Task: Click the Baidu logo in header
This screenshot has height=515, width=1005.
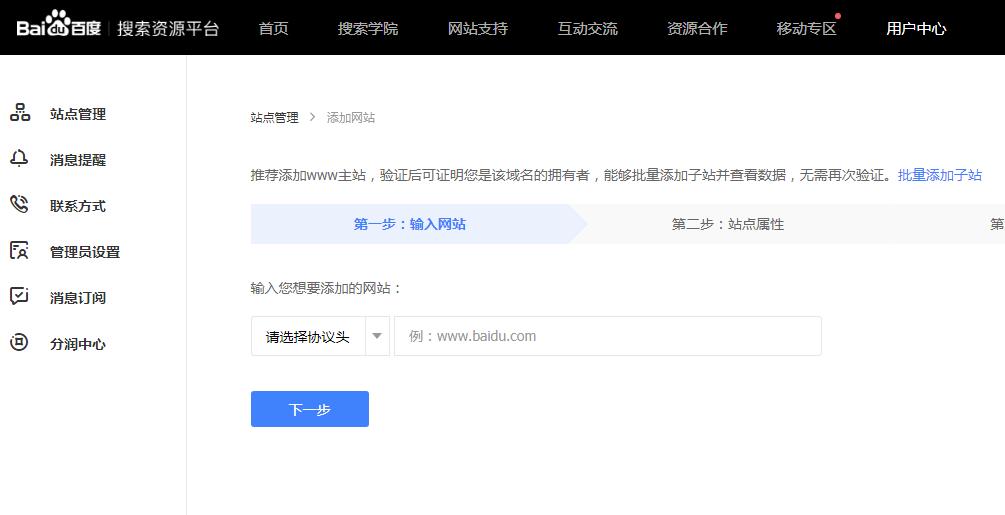Action: click(59, 27)
